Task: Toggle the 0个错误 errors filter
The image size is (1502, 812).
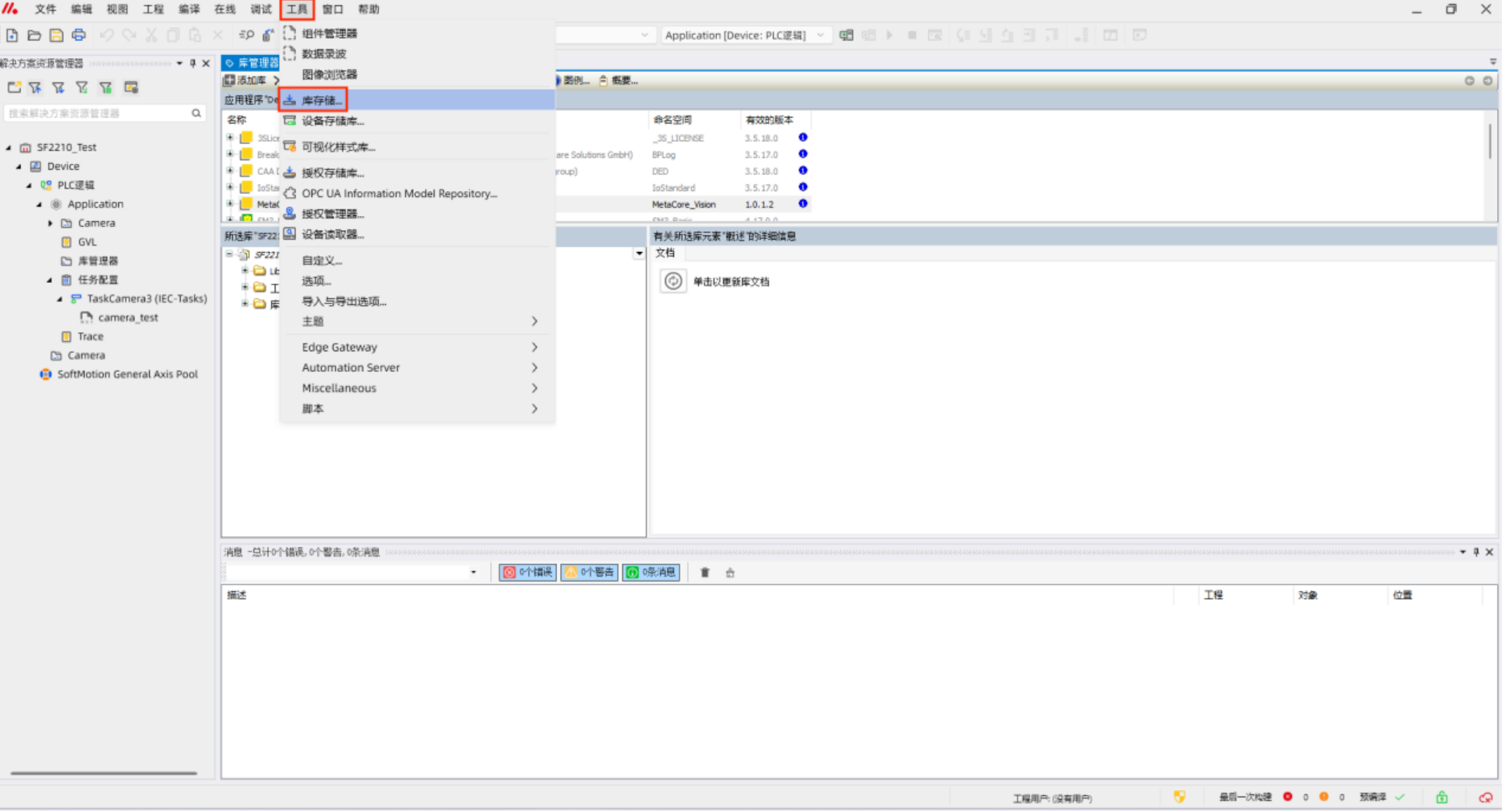Action: [x=528, y=572]
